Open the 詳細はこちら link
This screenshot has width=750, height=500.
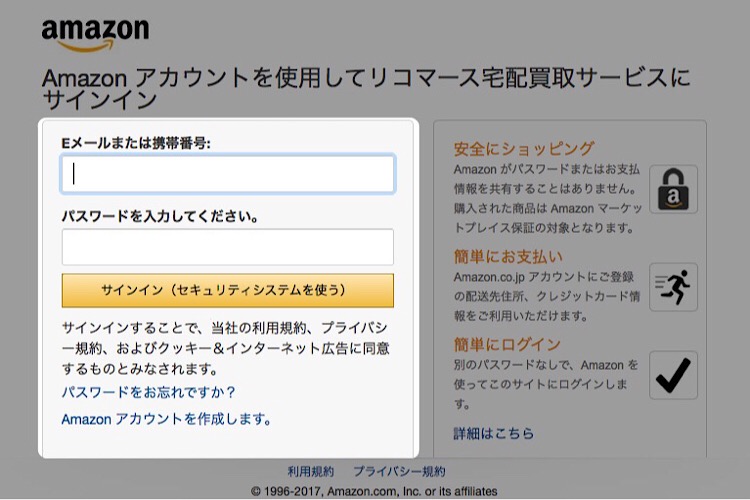pyautogui.click(x=493, y=434)
